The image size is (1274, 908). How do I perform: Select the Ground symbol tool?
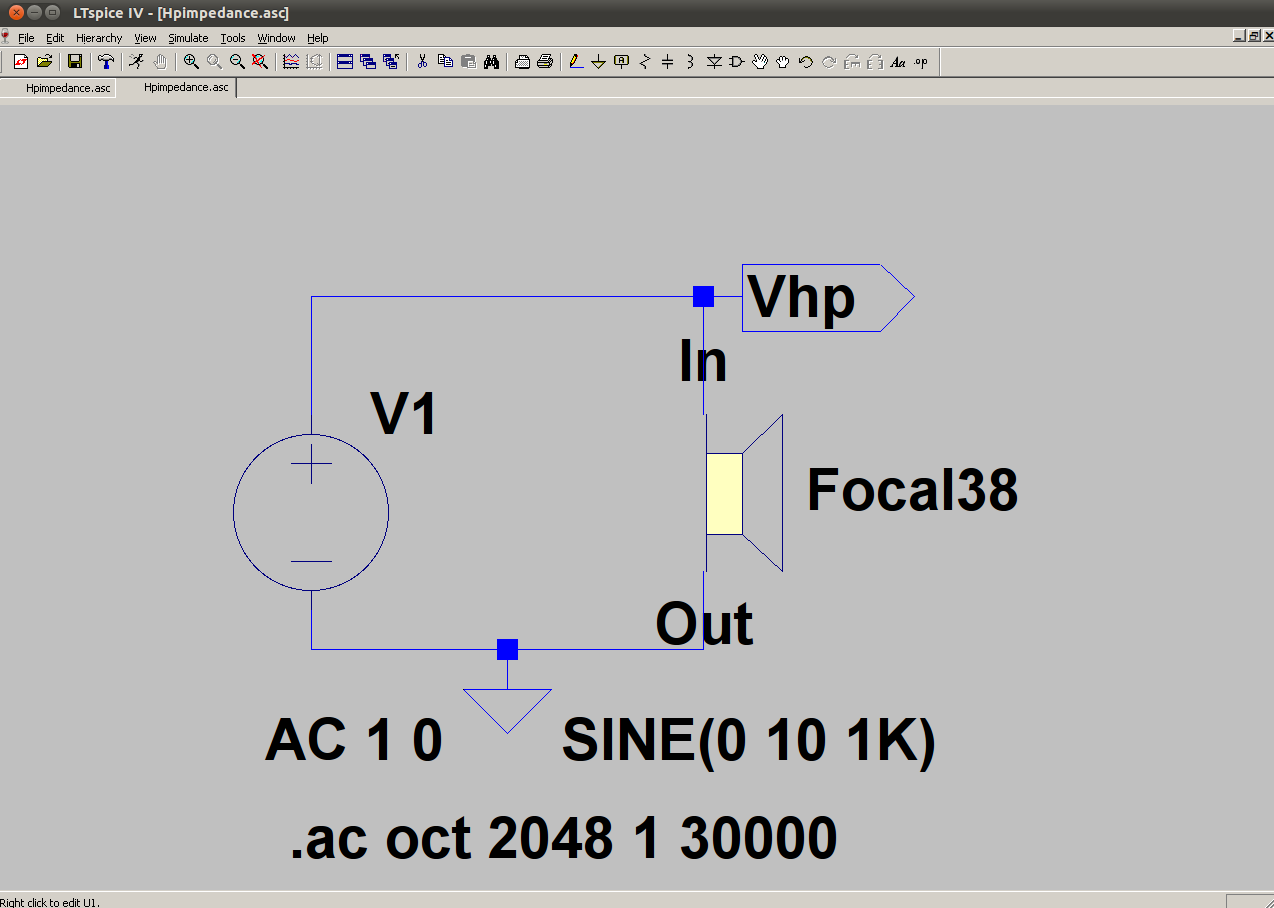pos(599,62)
